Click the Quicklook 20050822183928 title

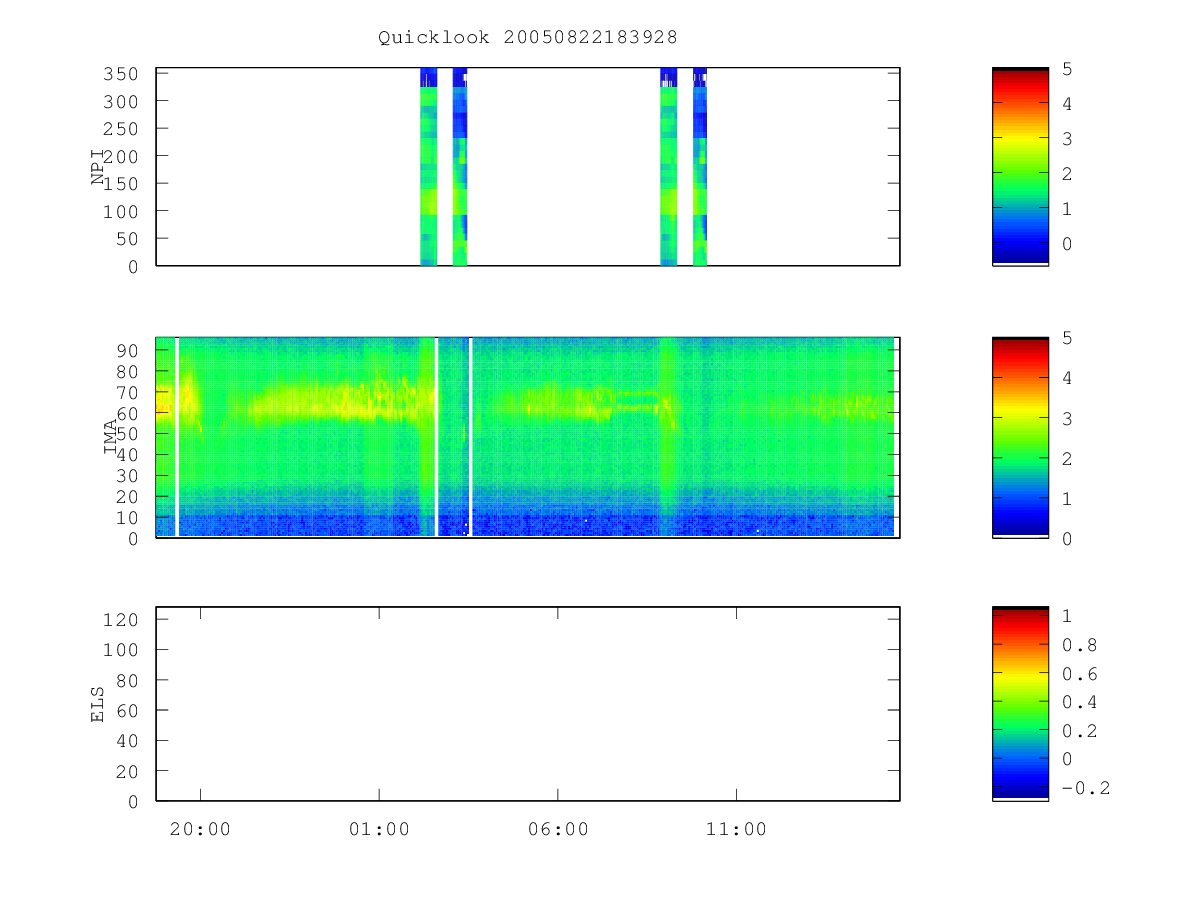pos(528,37)
